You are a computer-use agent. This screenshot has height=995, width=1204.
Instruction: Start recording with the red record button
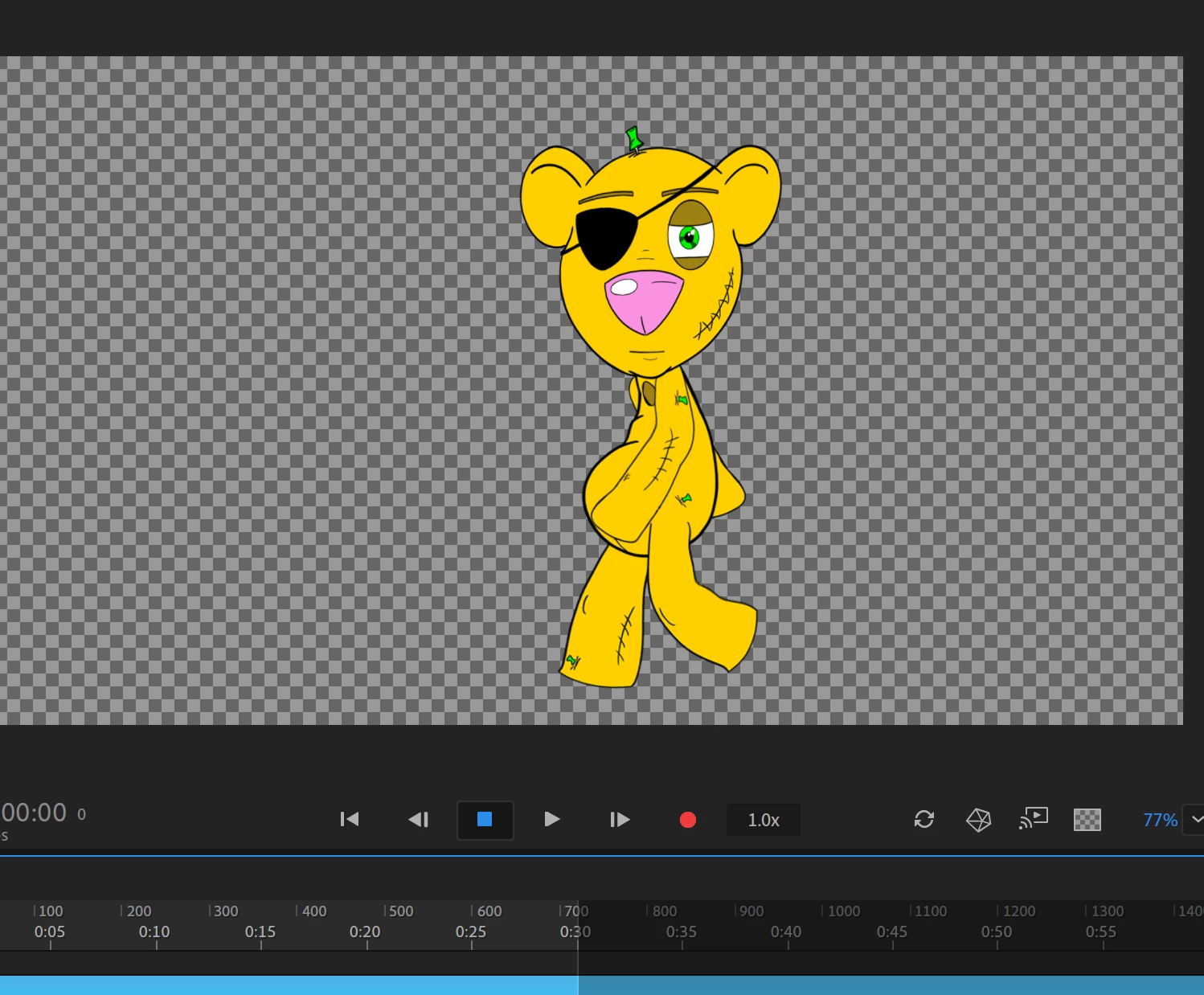click(x=688, y=820)
